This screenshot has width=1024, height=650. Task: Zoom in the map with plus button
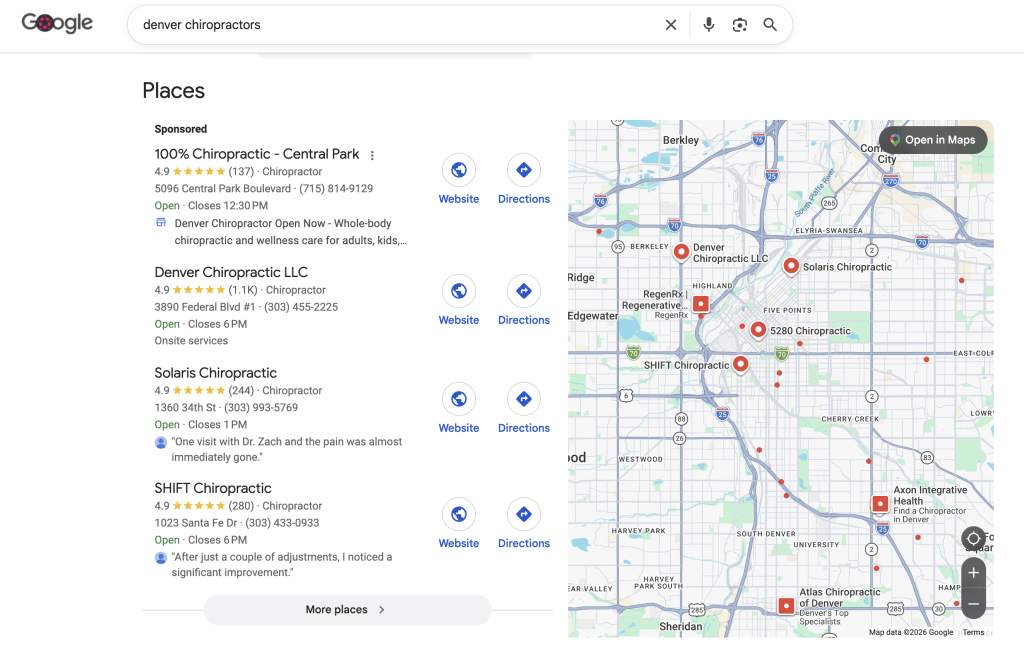tap(973, 573)
